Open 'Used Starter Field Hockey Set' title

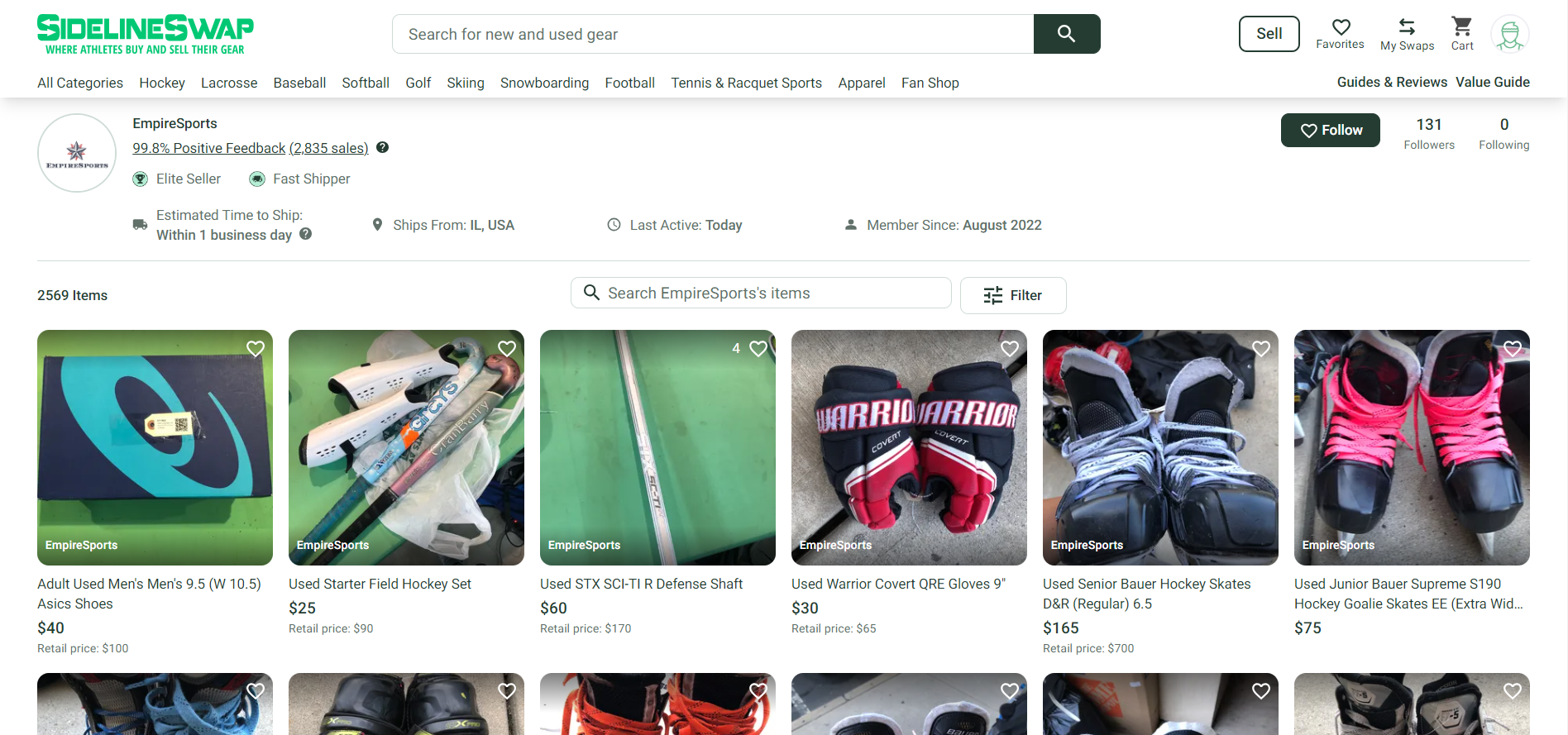(380, 584)
